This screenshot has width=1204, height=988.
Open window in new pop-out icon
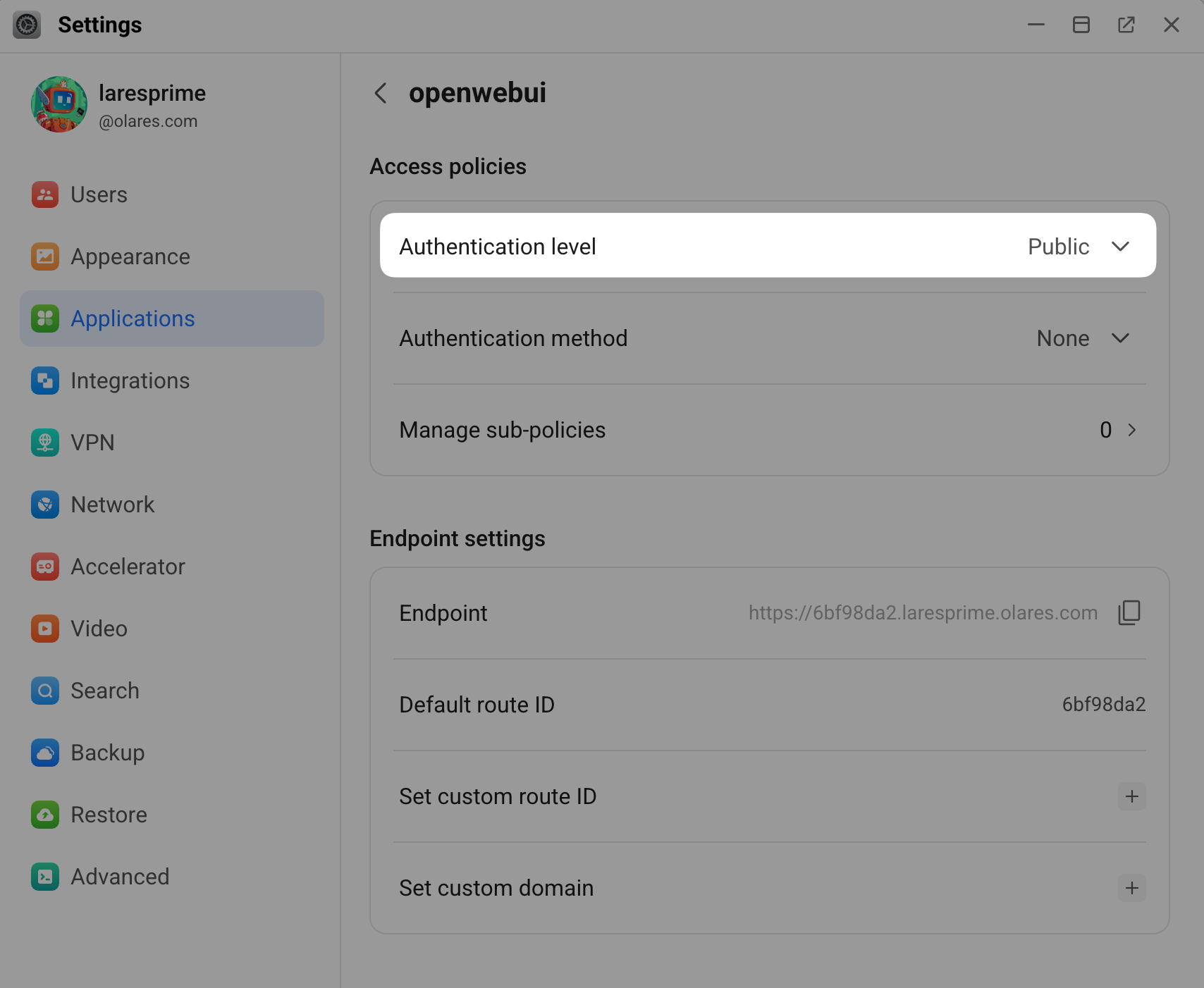pyautogui.click(x=1126, y=25)
